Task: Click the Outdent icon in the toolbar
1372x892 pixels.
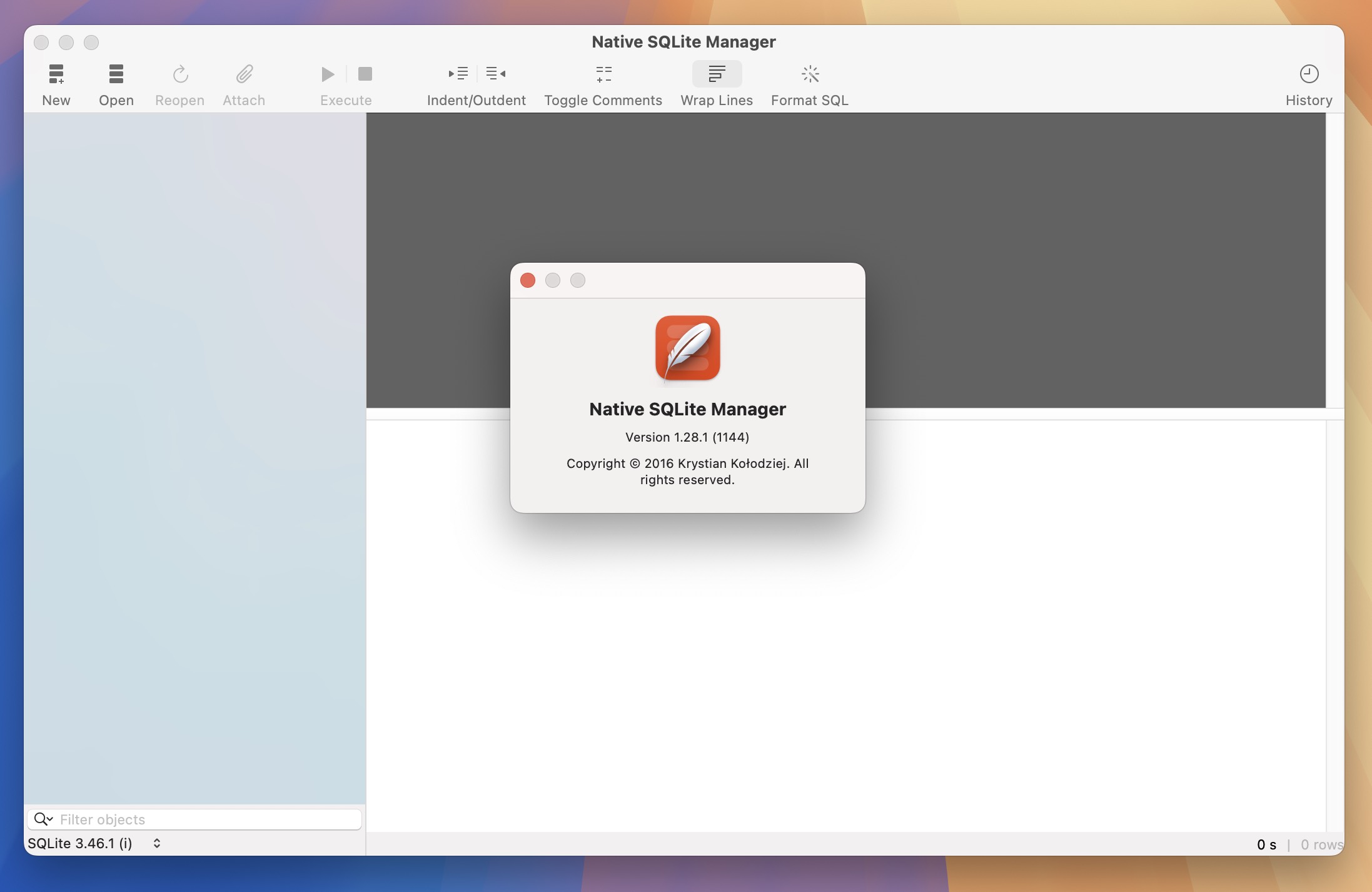Action: (x=496, y=74)
